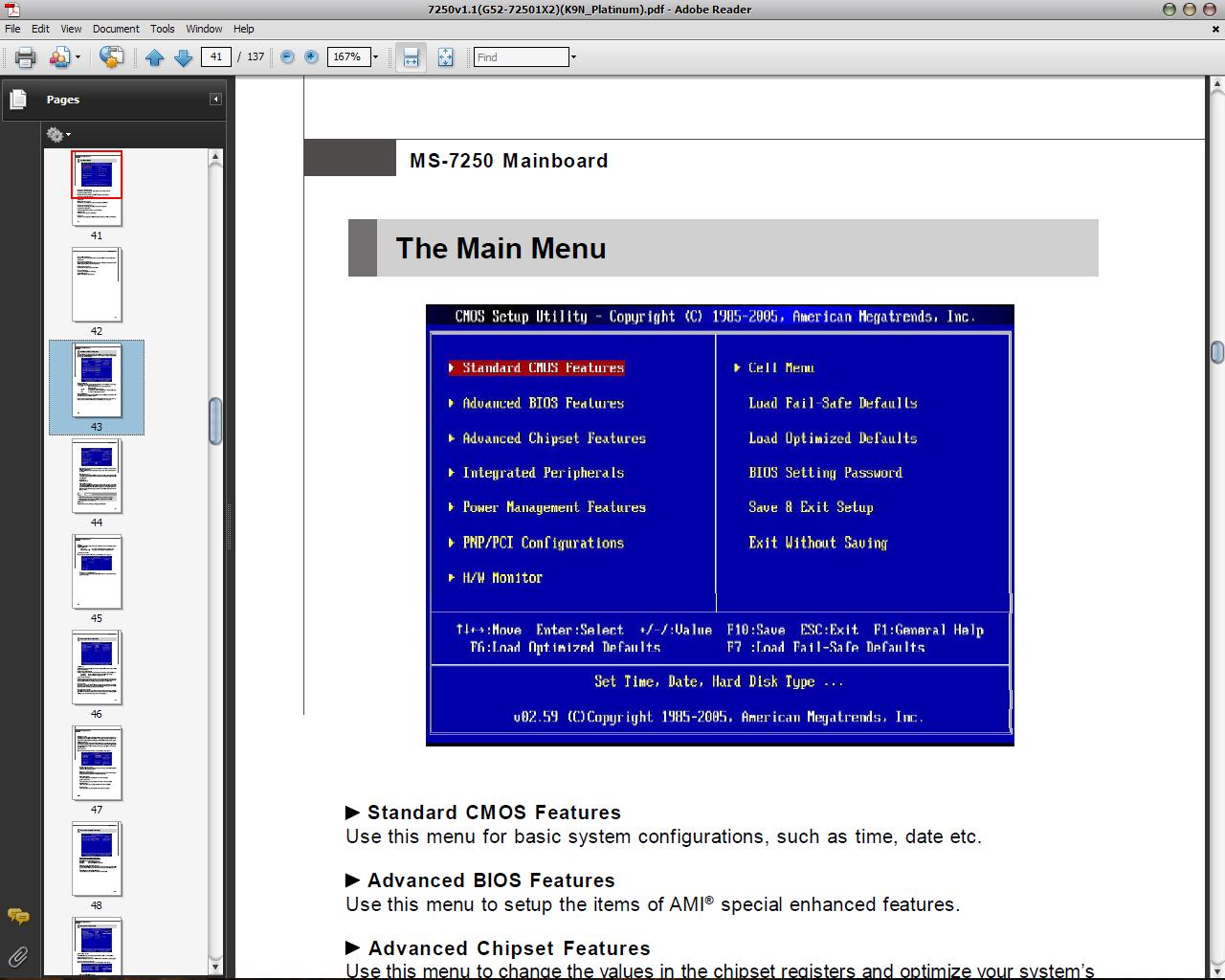Click 'Advanced BIOS Features' in BIOS image
The height and width of the screenshot is (980, 1225).
pos(543,403)
